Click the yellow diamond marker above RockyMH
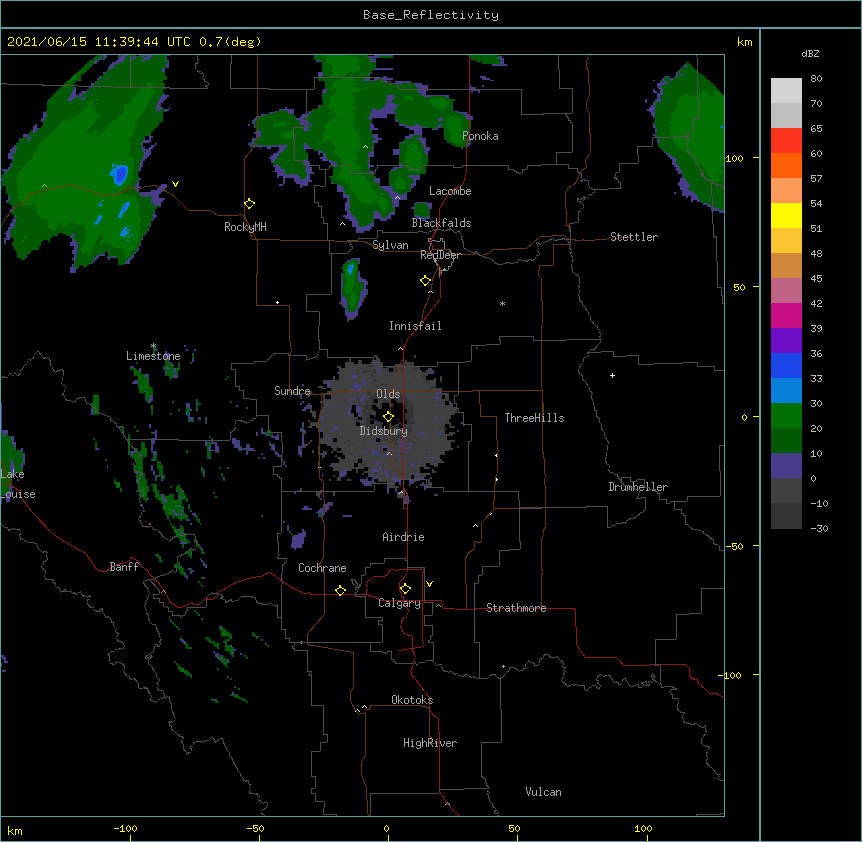The width and height of the screenshot is (862, 842). 250,204
